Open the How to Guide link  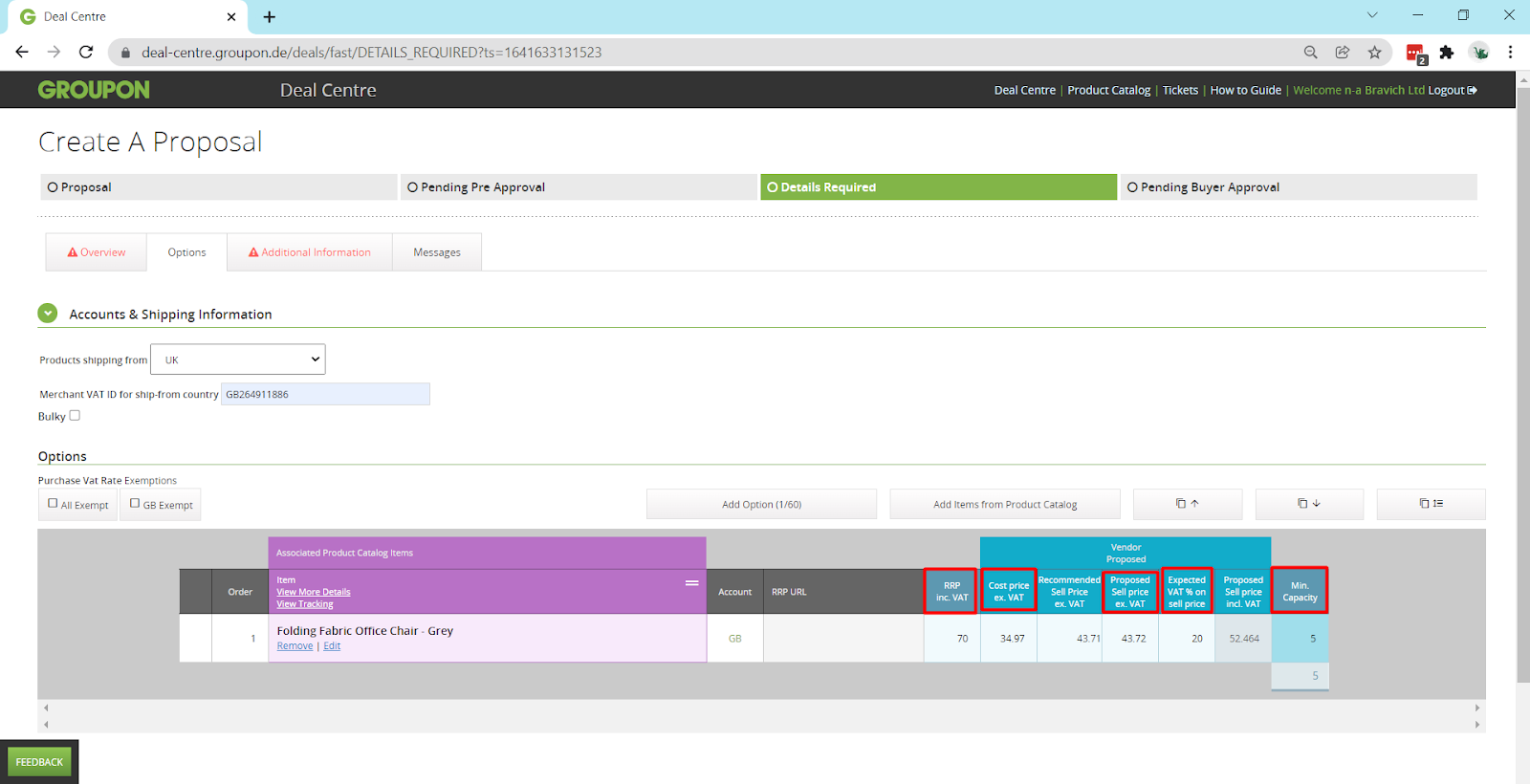[1246, 91]
